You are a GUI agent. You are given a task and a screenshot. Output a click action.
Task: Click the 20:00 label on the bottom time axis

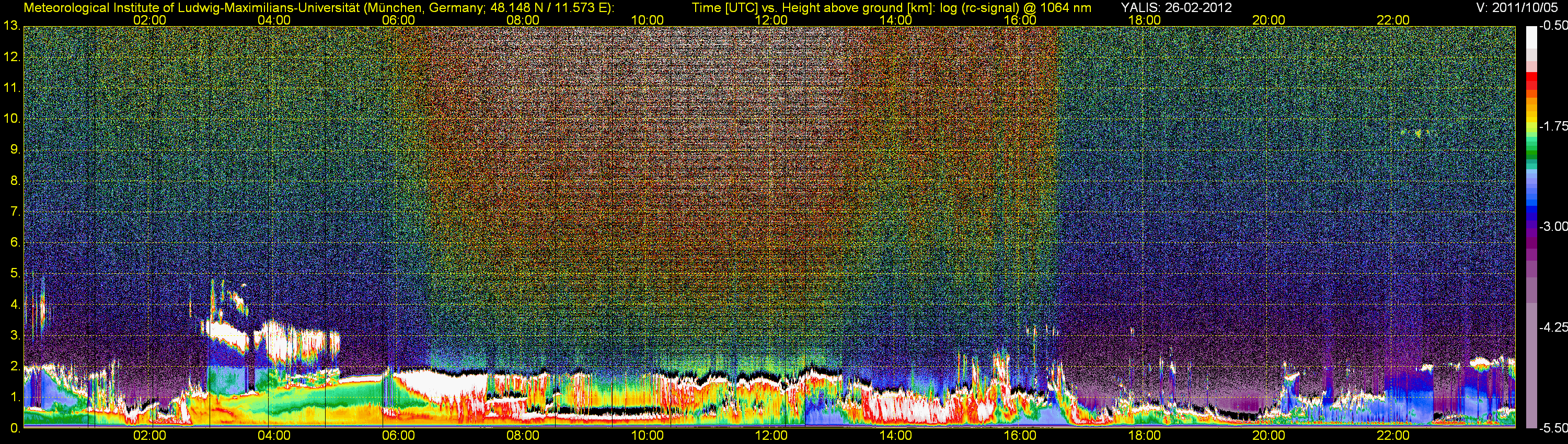(1269, 436)
